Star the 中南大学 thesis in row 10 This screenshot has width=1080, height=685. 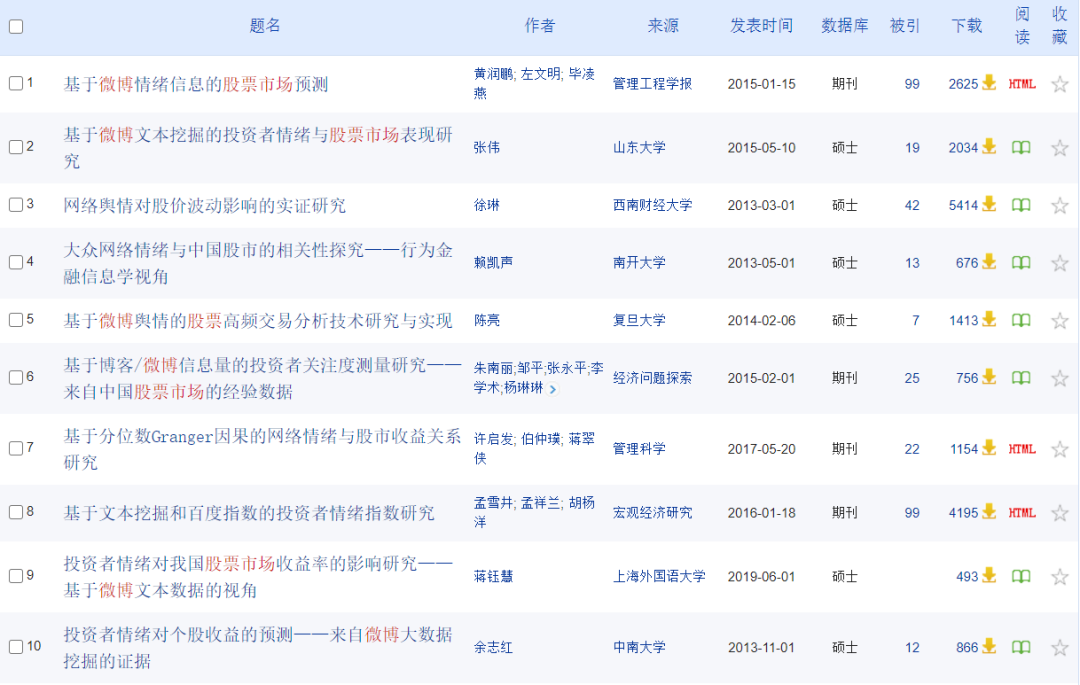pyautogui.click(x=1059, y=647)
